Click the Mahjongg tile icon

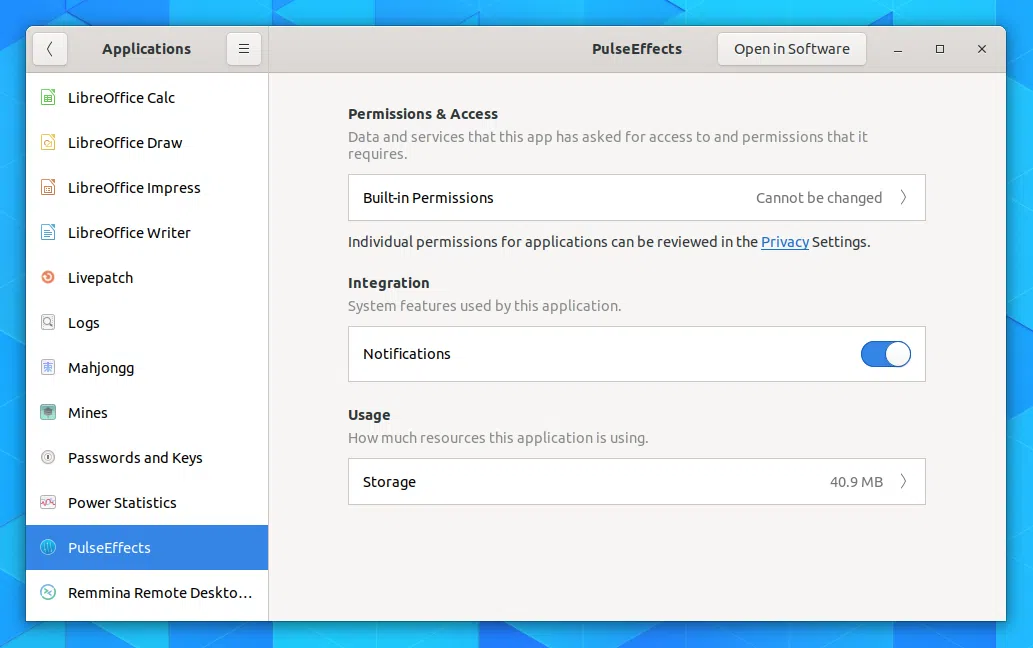pos(48,367)
